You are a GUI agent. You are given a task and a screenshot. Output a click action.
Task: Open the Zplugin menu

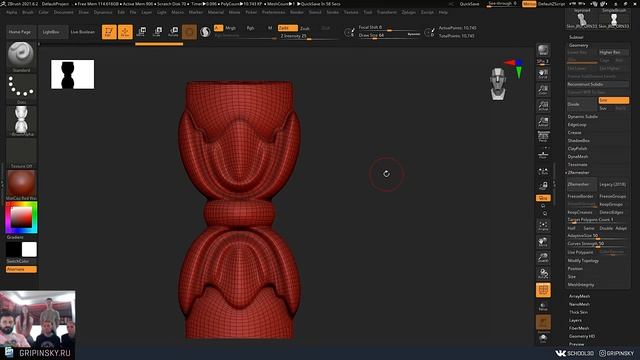pyautogui.click(x=409, y=12)
